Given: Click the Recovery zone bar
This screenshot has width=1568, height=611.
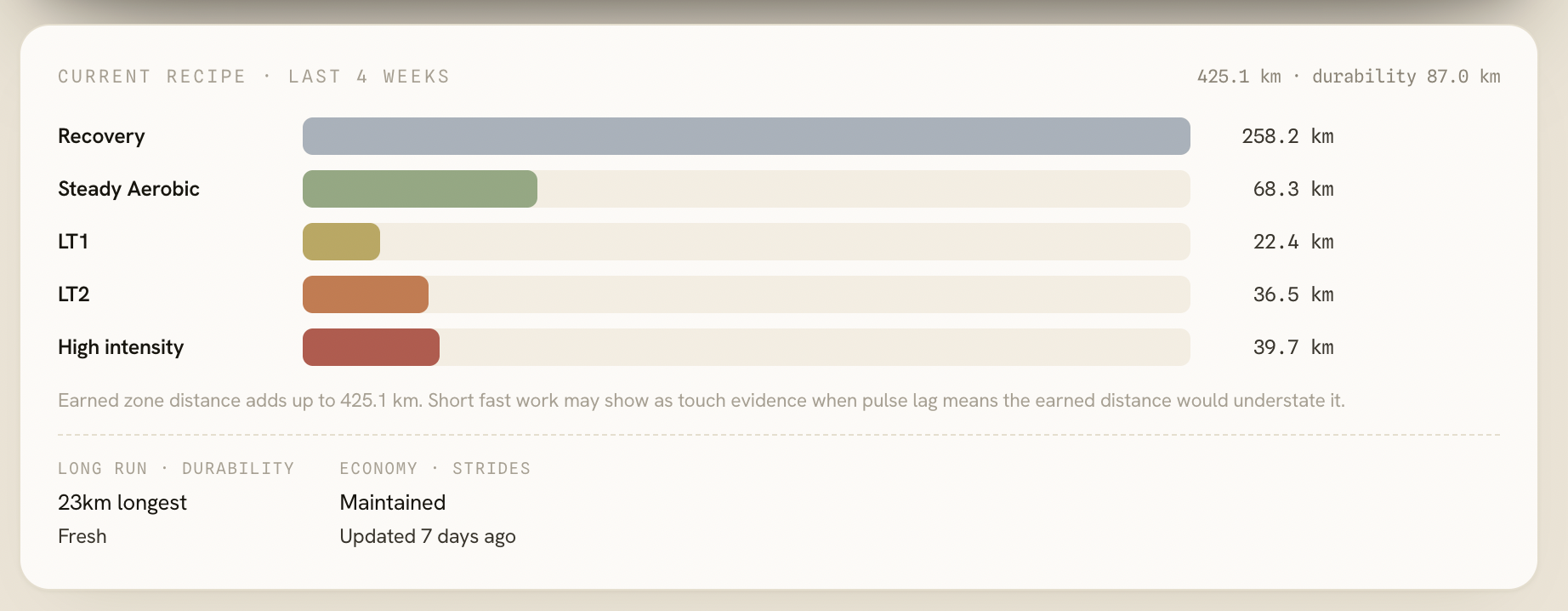Looking at the screenshot, I should pyautogui.click(x=747, y=136).
